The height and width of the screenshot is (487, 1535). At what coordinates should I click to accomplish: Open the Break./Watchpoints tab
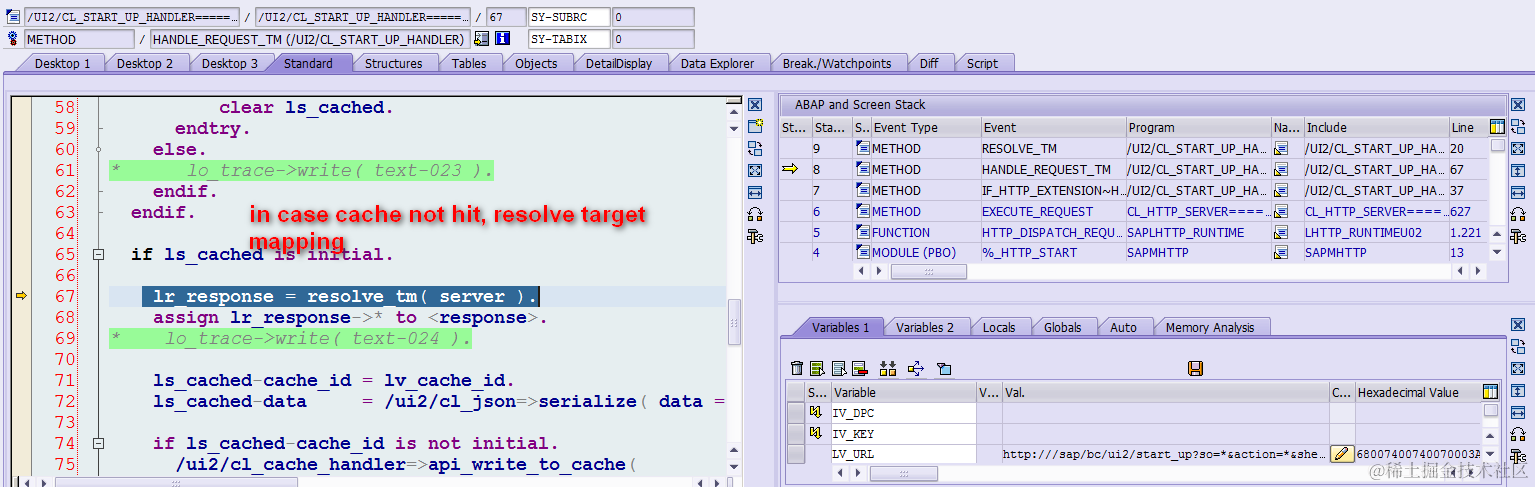tap(837, 63)
